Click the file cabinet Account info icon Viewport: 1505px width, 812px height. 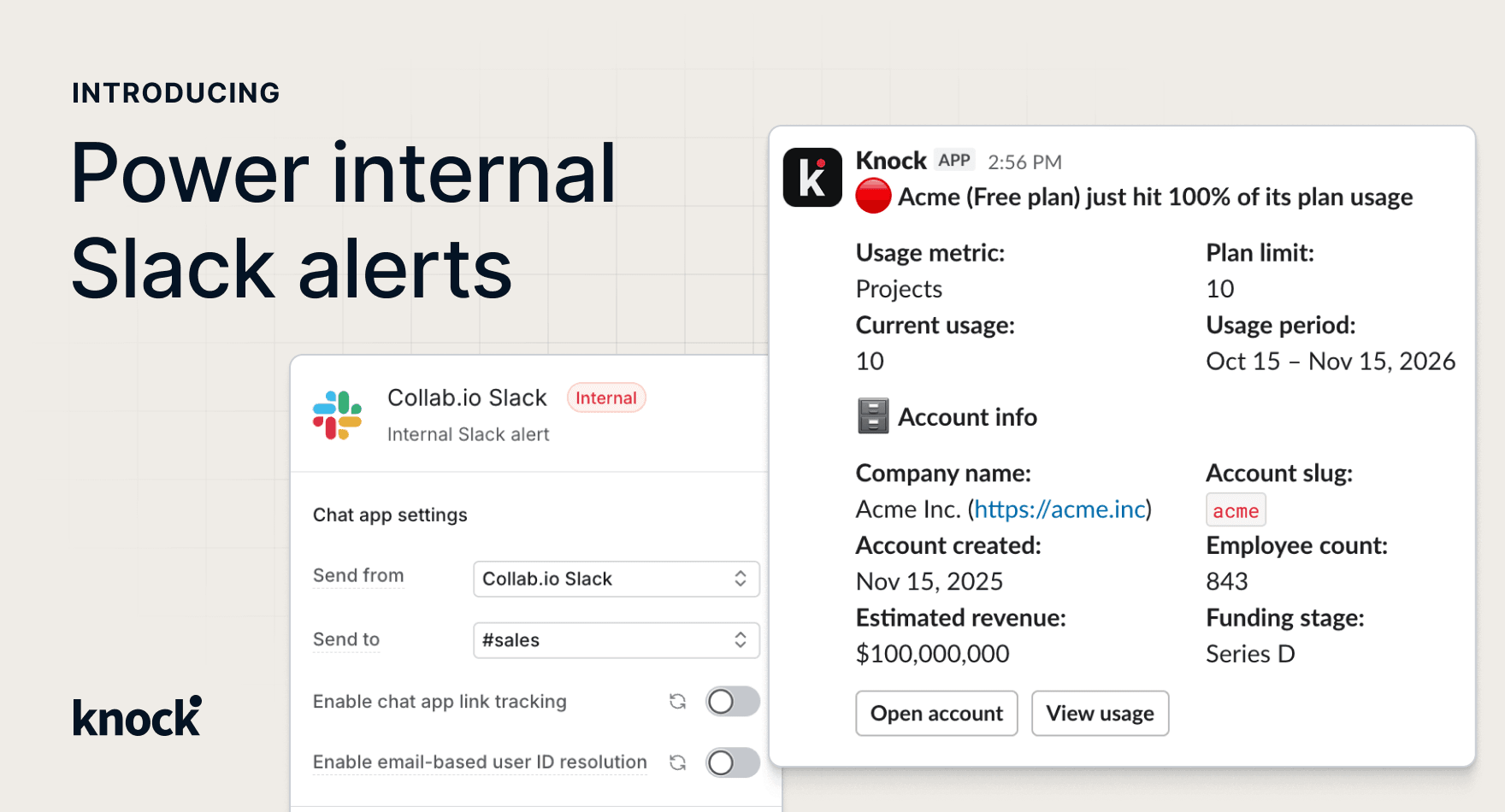click(x=873, y=416)
